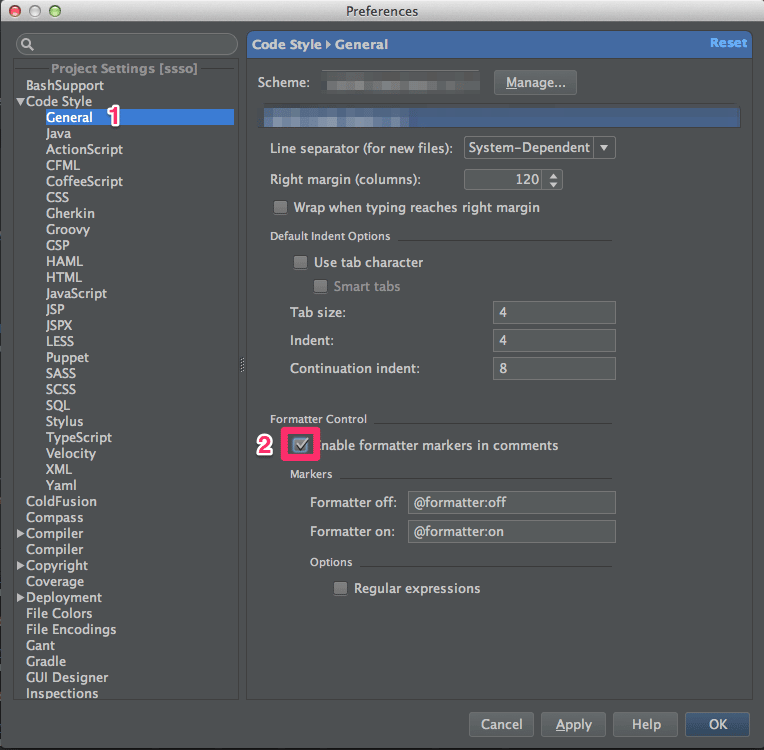
Task: Click the Apply button
Action: point(573,724)
